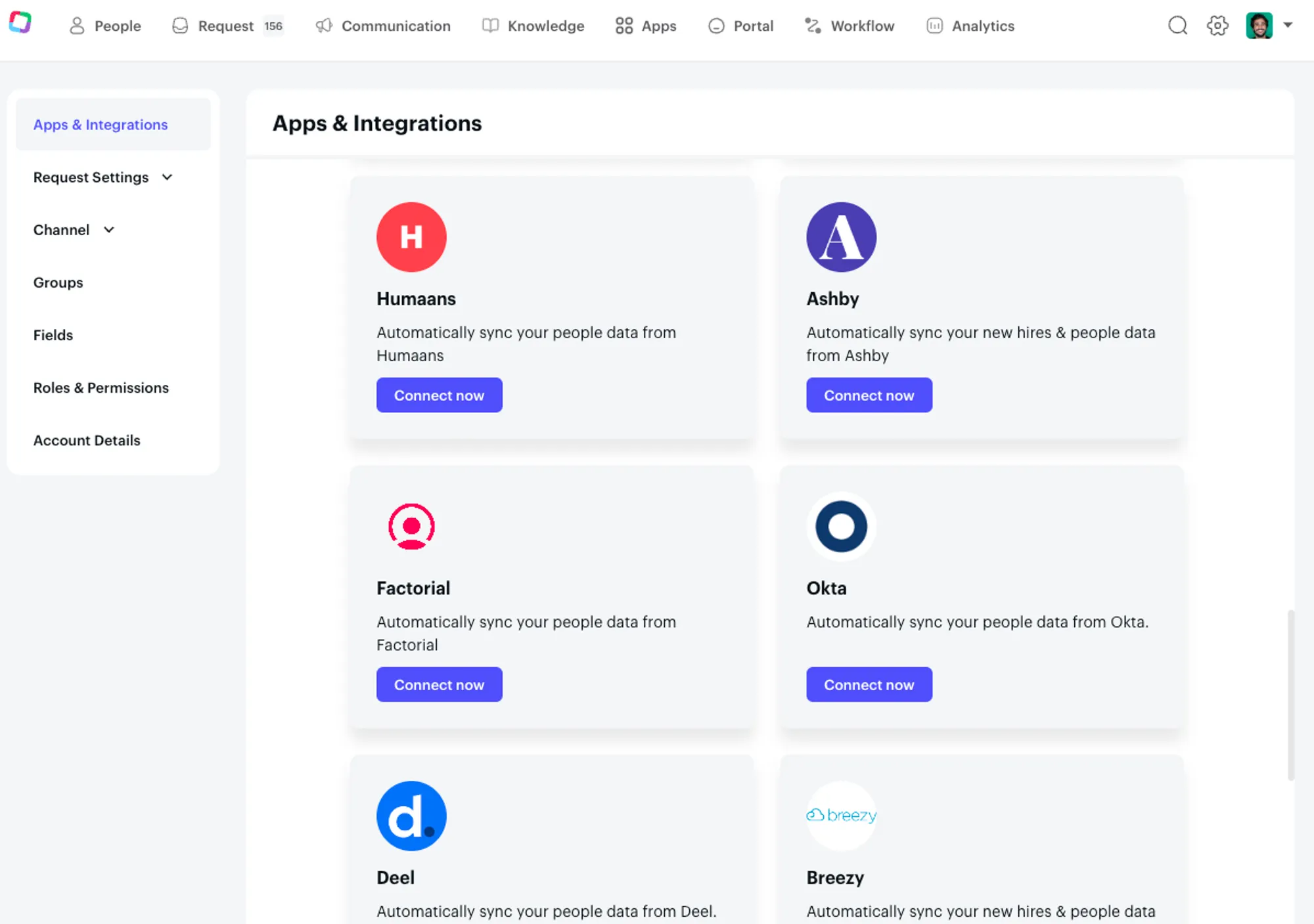Open the Apps menu
Viewport: 1314px width, 924px height.
point(646,26)
